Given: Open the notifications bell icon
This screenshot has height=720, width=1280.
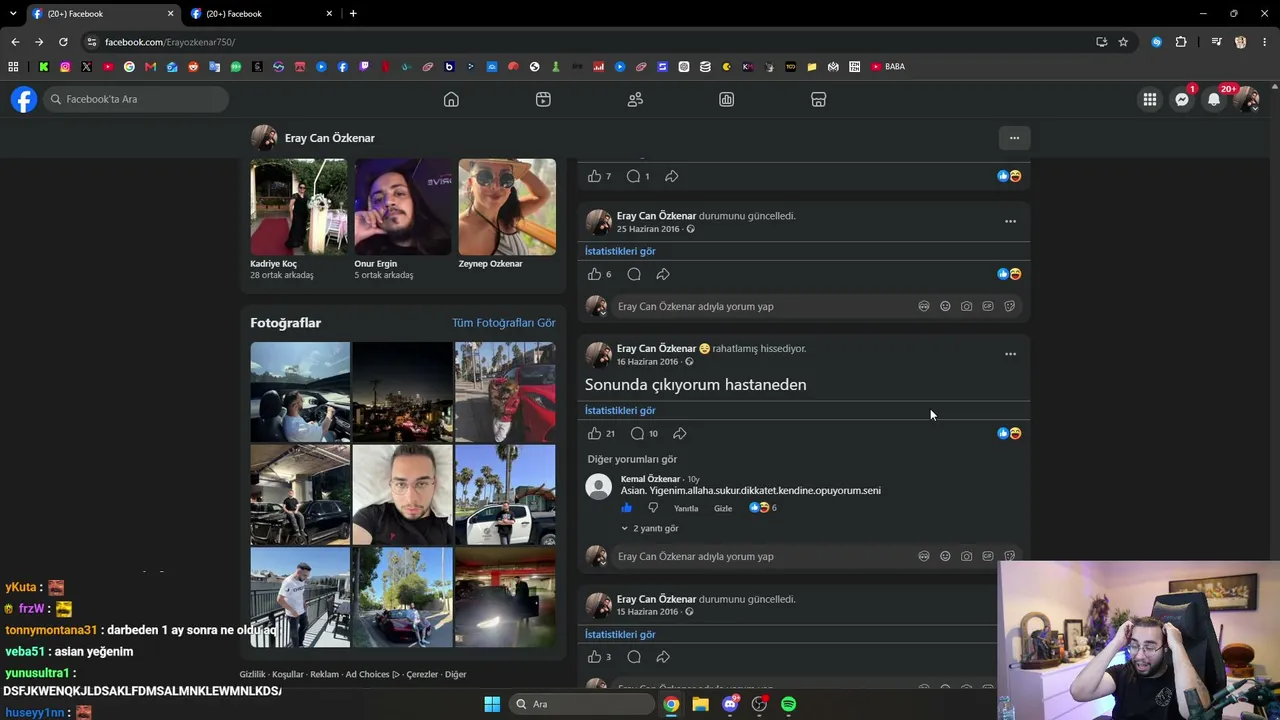Looking at the screenshot, I should tap(1214, 99).
